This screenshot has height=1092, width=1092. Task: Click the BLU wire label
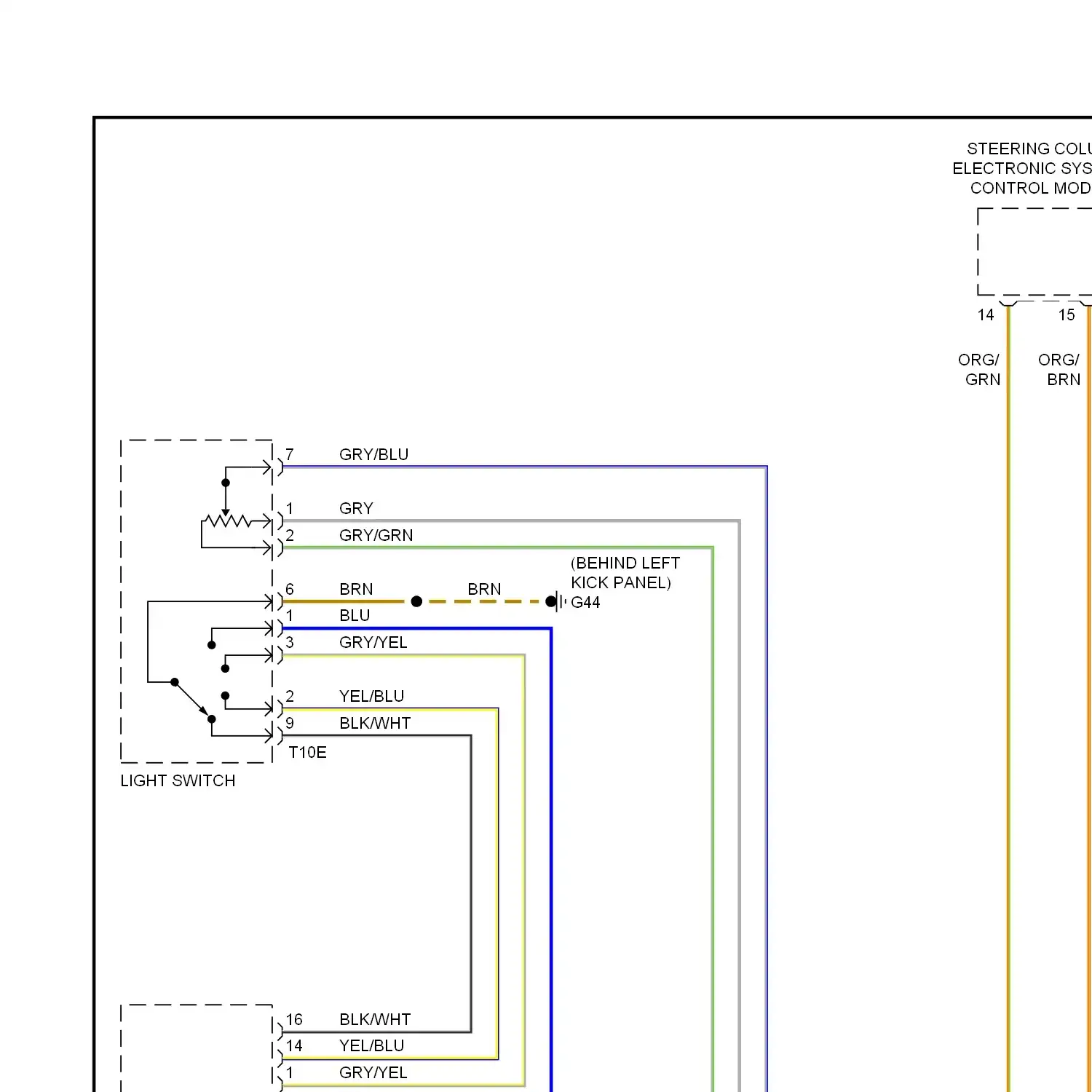point(355,615)
